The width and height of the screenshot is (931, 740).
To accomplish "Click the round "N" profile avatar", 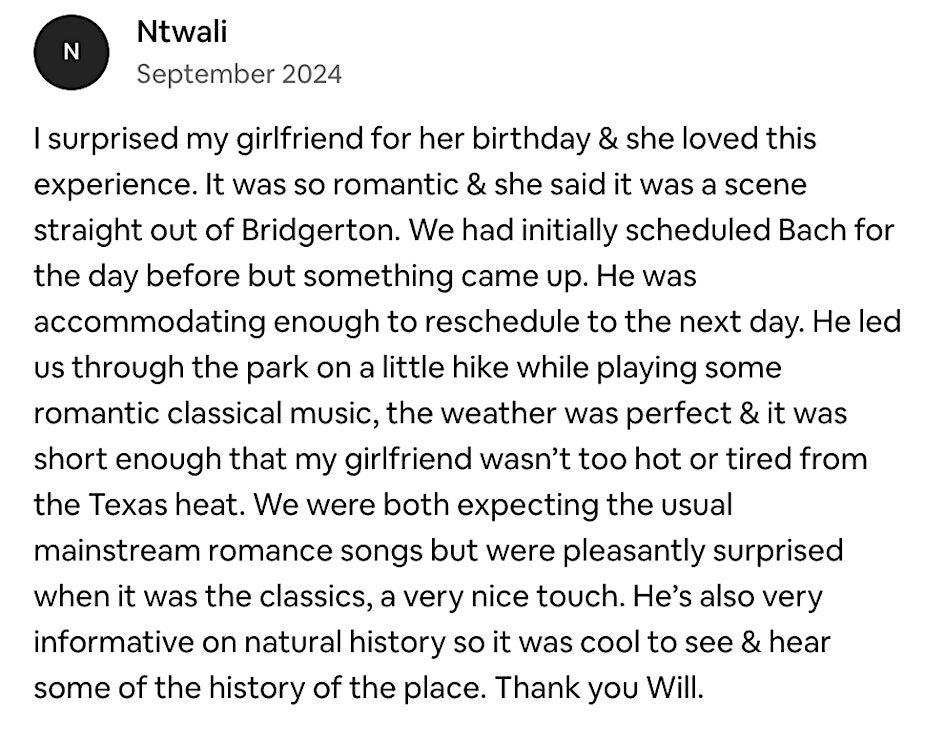I will click(x=71, y=53).
